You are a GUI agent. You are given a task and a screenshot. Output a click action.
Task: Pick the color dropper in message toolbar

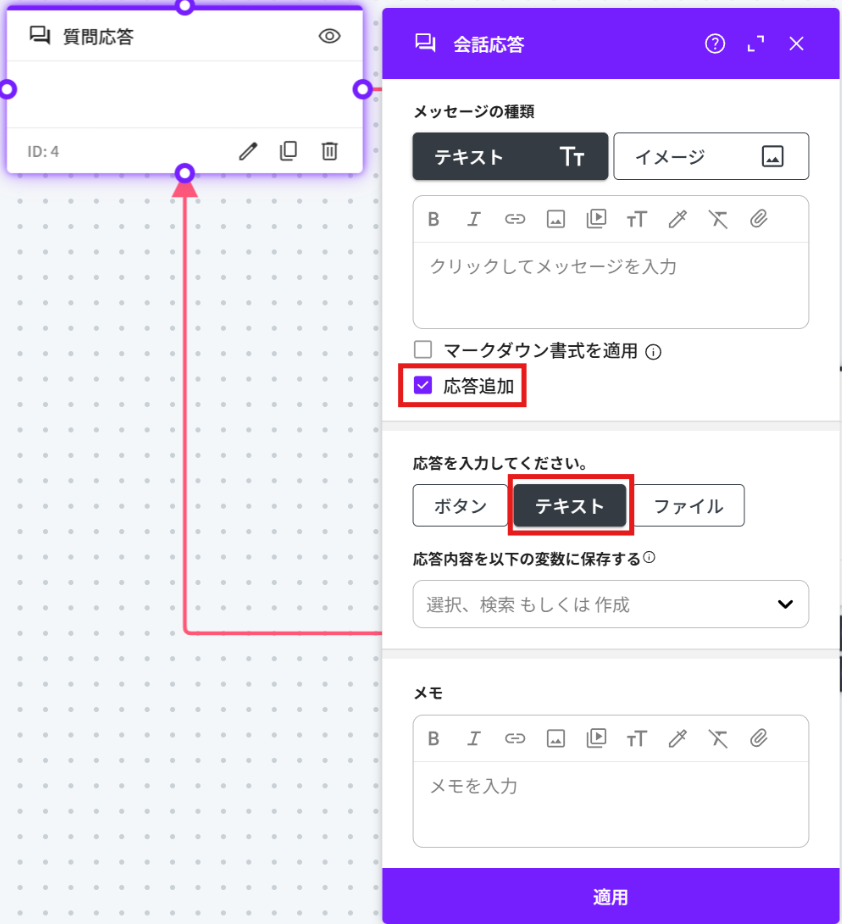tap(677, 219)
